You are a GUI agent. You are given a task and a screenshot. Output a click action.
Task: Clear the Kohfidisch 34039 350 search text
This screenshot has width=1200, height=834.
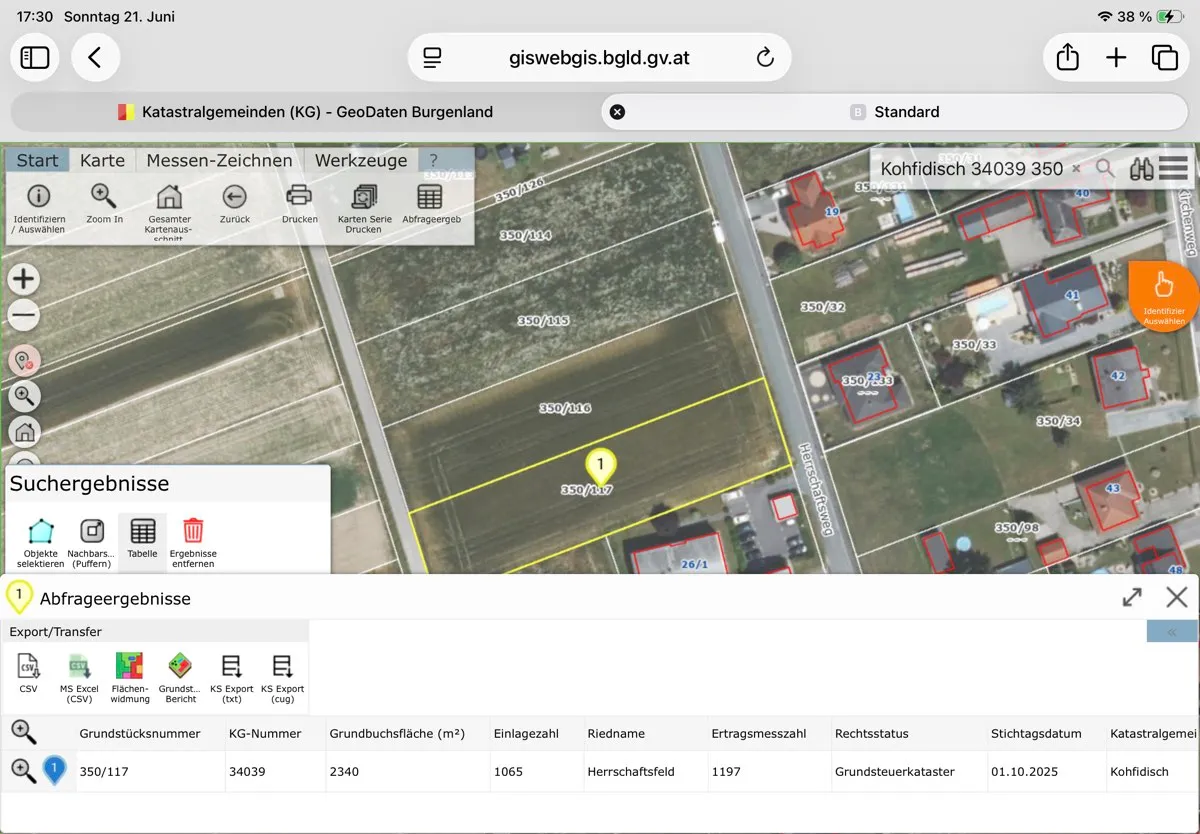[x=1076, y=169]
